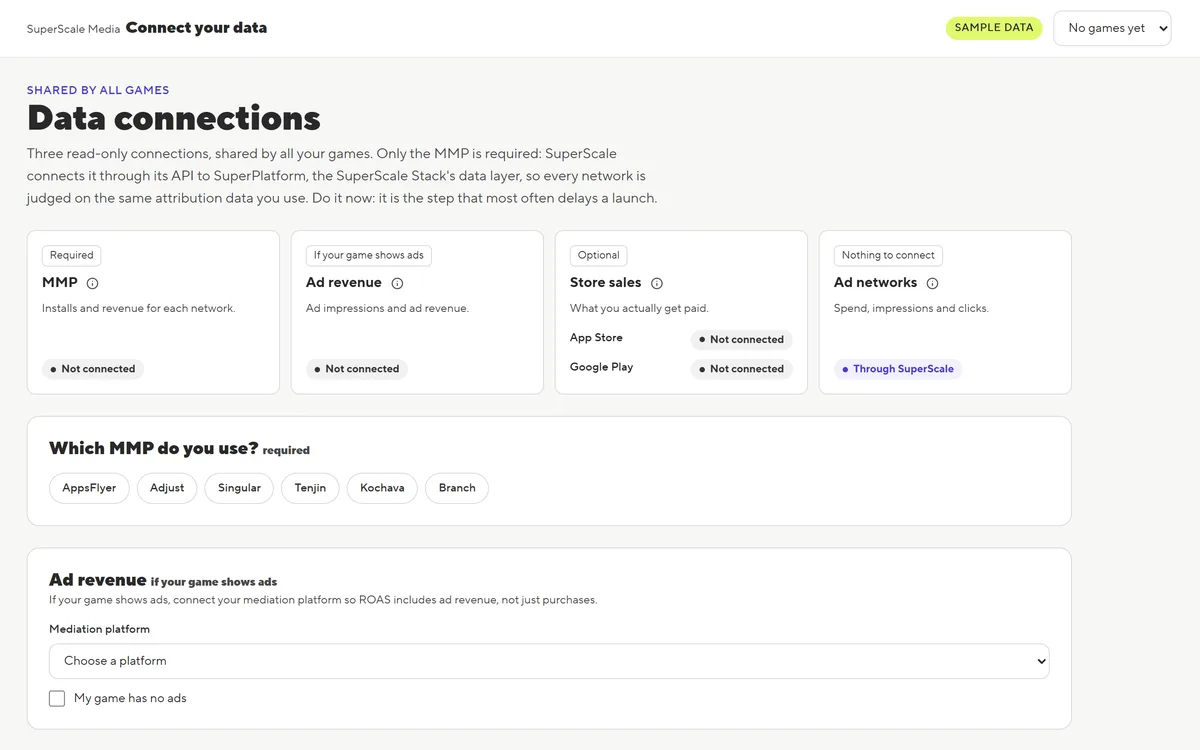Click the 'Connect your data' page title
Viewport: 1200px width, 750px height.
click(196, 28)
